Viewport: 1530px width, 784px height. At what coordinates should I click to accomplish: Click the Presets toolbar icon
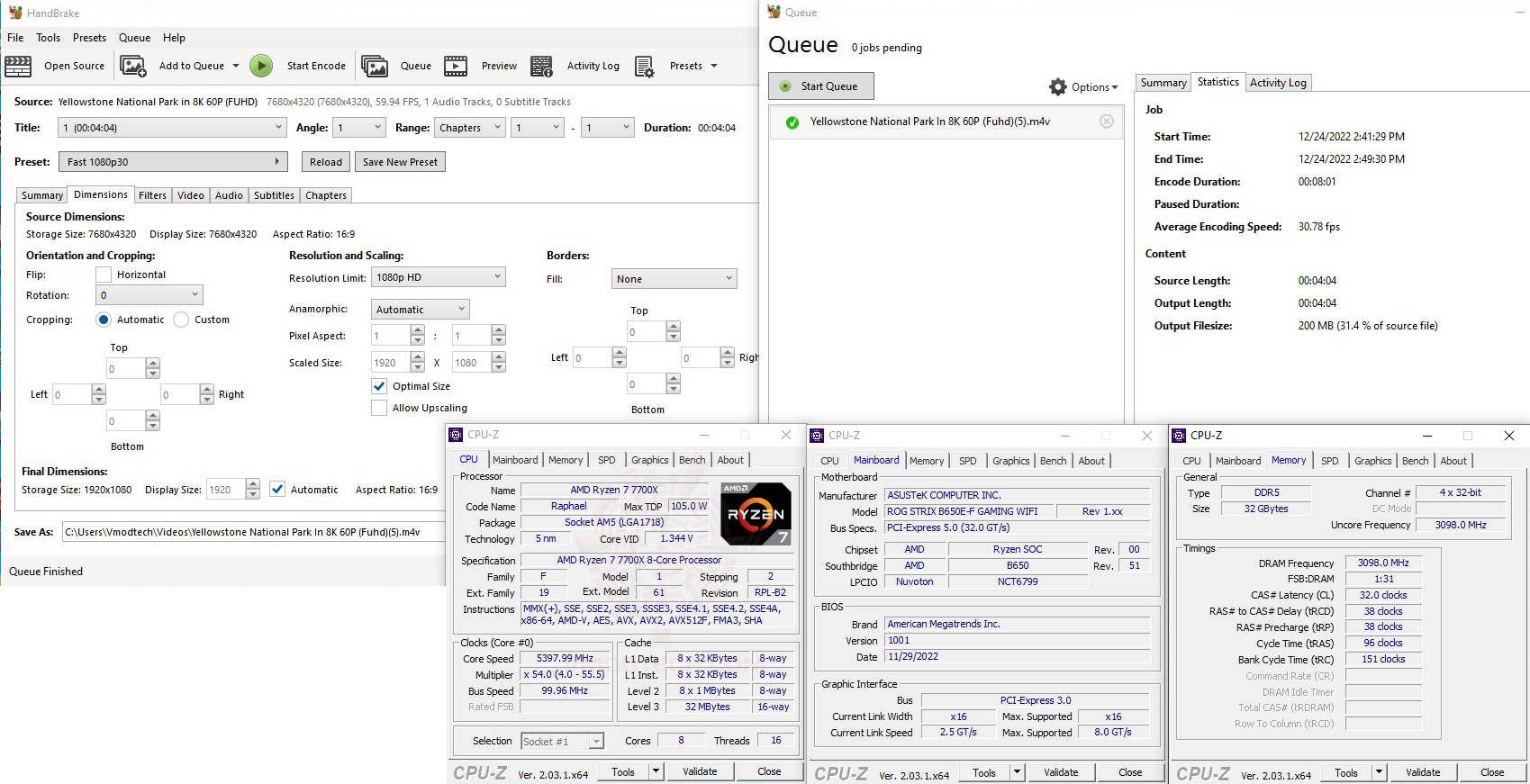pos(645,66)
